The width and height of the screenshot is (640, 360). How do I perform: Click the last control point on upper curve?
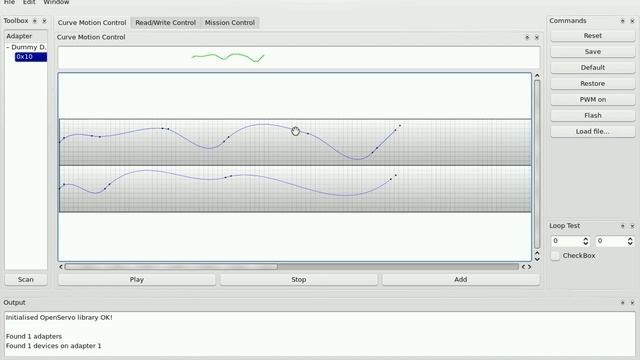[400, 126]
